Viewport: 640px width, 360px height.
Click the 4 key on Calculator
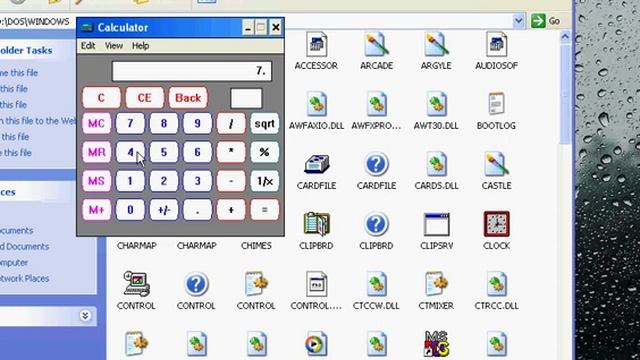coord(130,152)
